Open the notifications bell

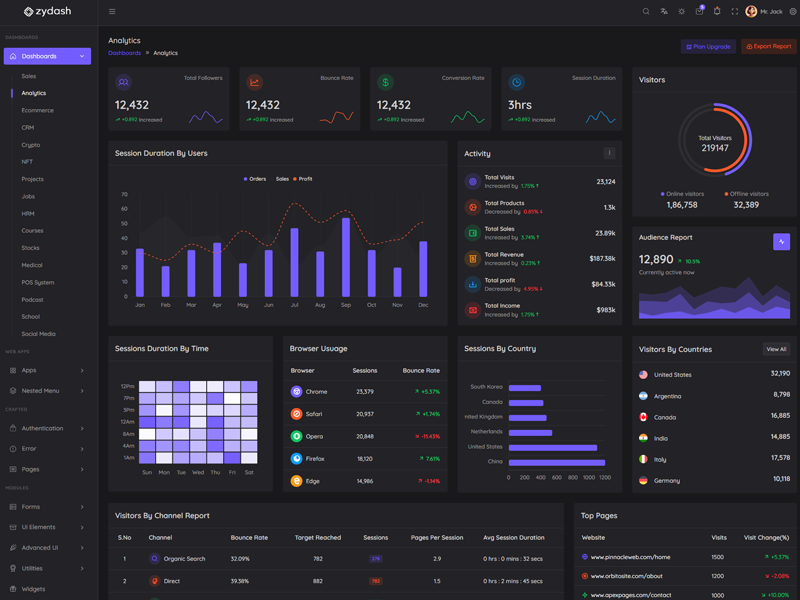click(x=717, y=12)
